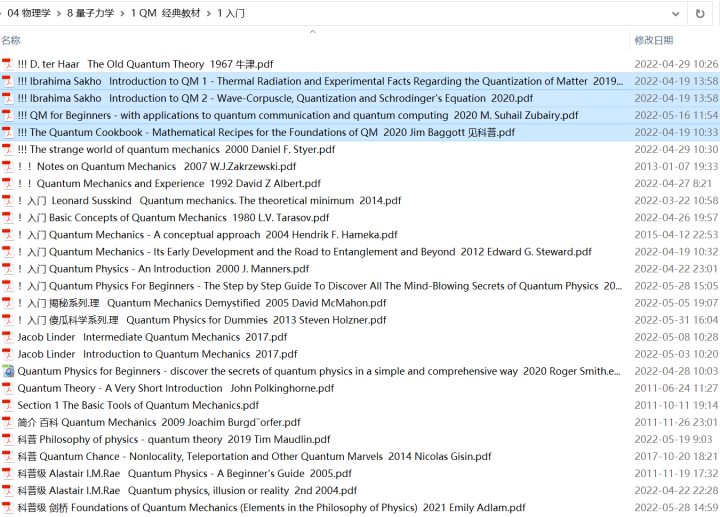
Task: Click the date '2013-01-07 19:33' cell
Action: [676, 167]
